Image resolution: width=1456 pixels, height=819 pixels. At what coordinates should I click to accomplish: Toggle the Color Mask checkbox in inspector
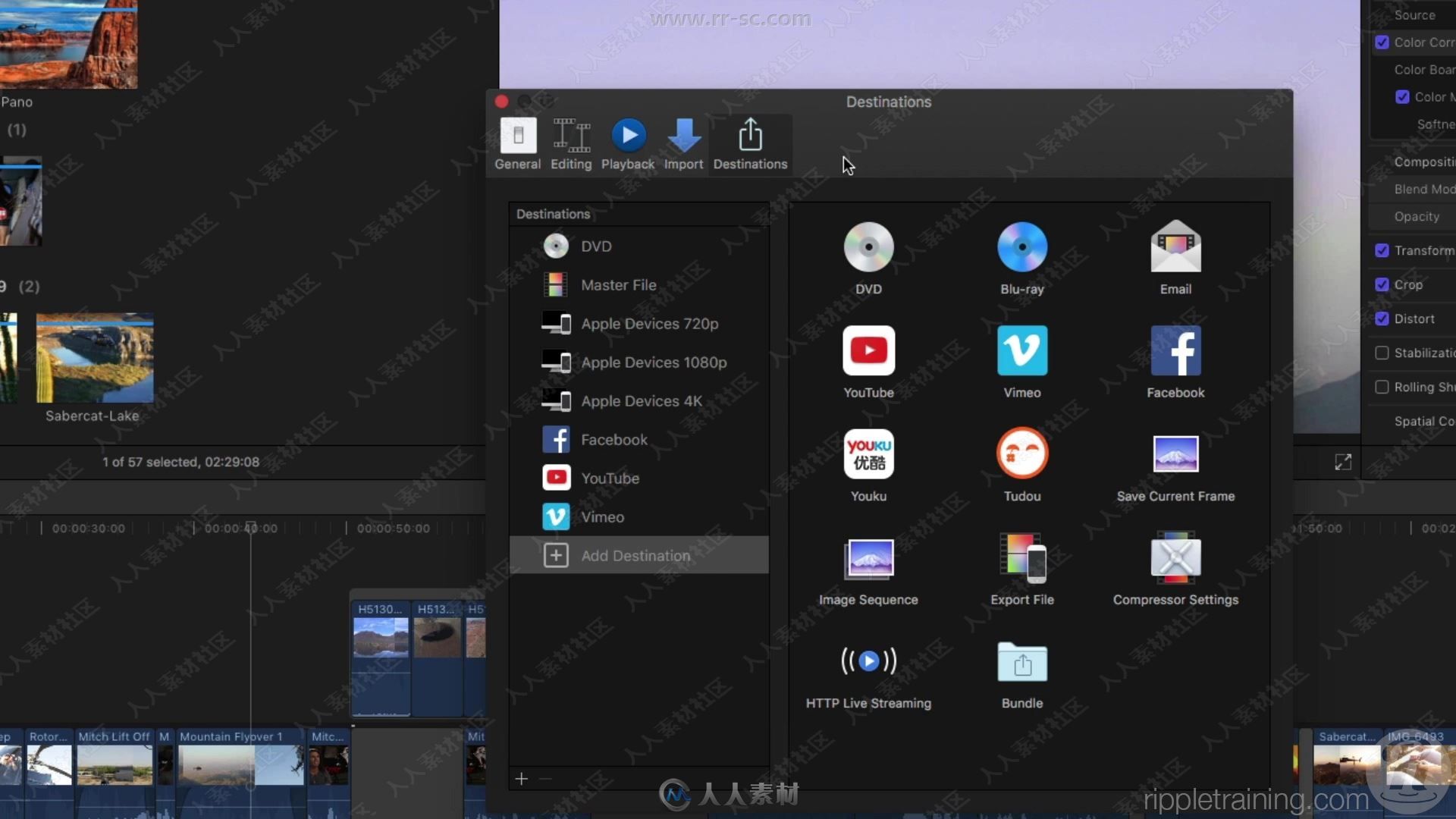1403,97
